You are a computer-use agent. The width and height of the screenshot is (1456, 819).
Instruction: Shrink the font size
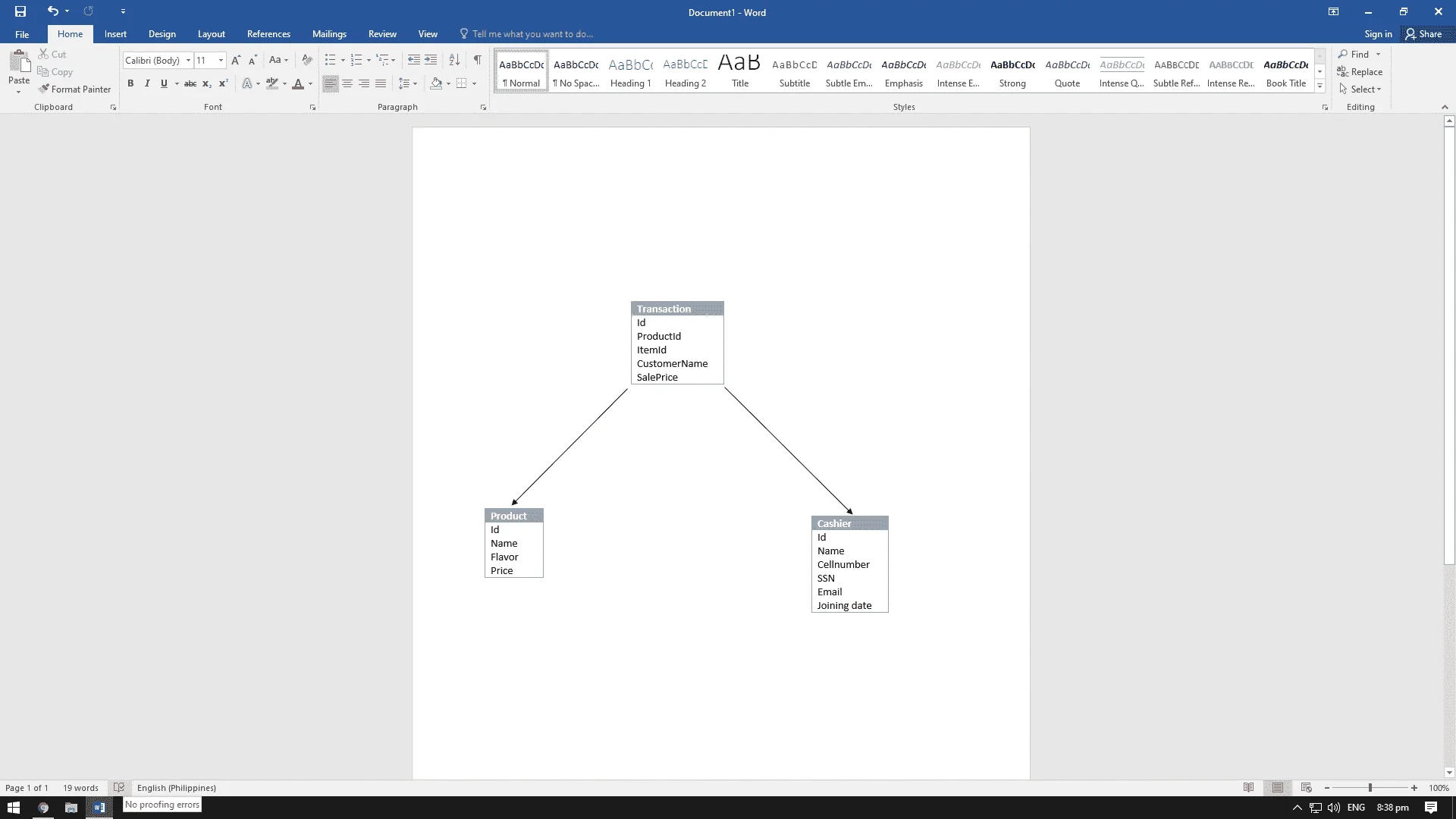pyautogui.click(x=253, y=60)
